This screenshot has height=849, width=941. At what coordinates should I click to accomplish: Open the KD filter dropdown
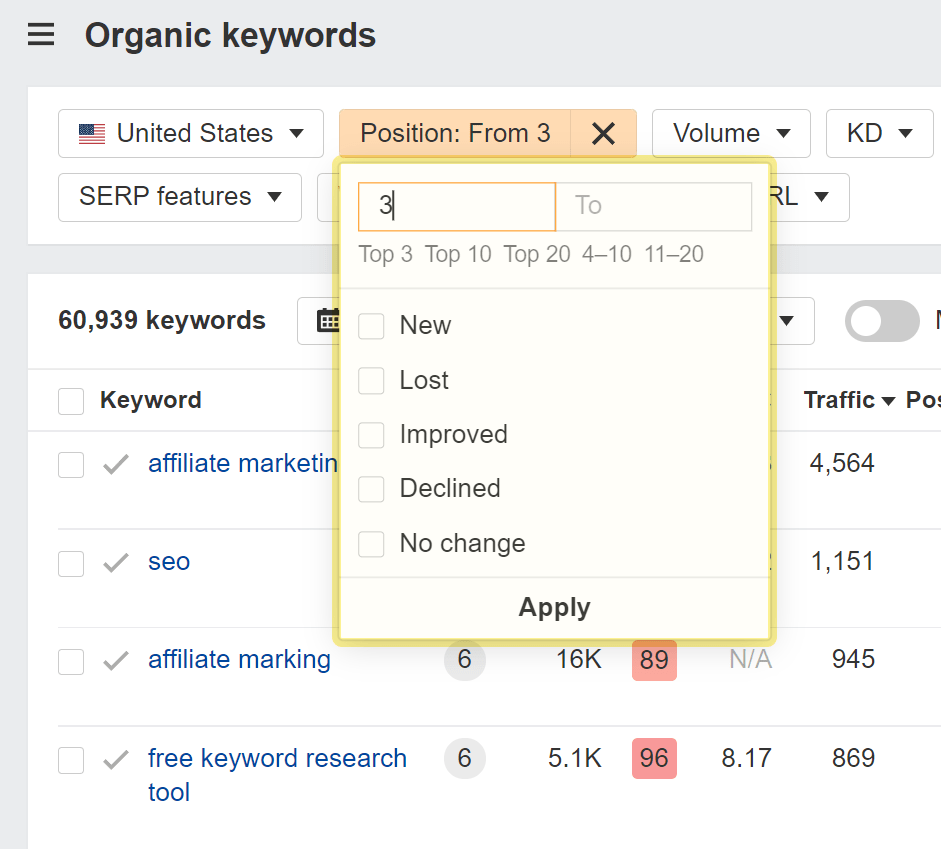point(878,132)
